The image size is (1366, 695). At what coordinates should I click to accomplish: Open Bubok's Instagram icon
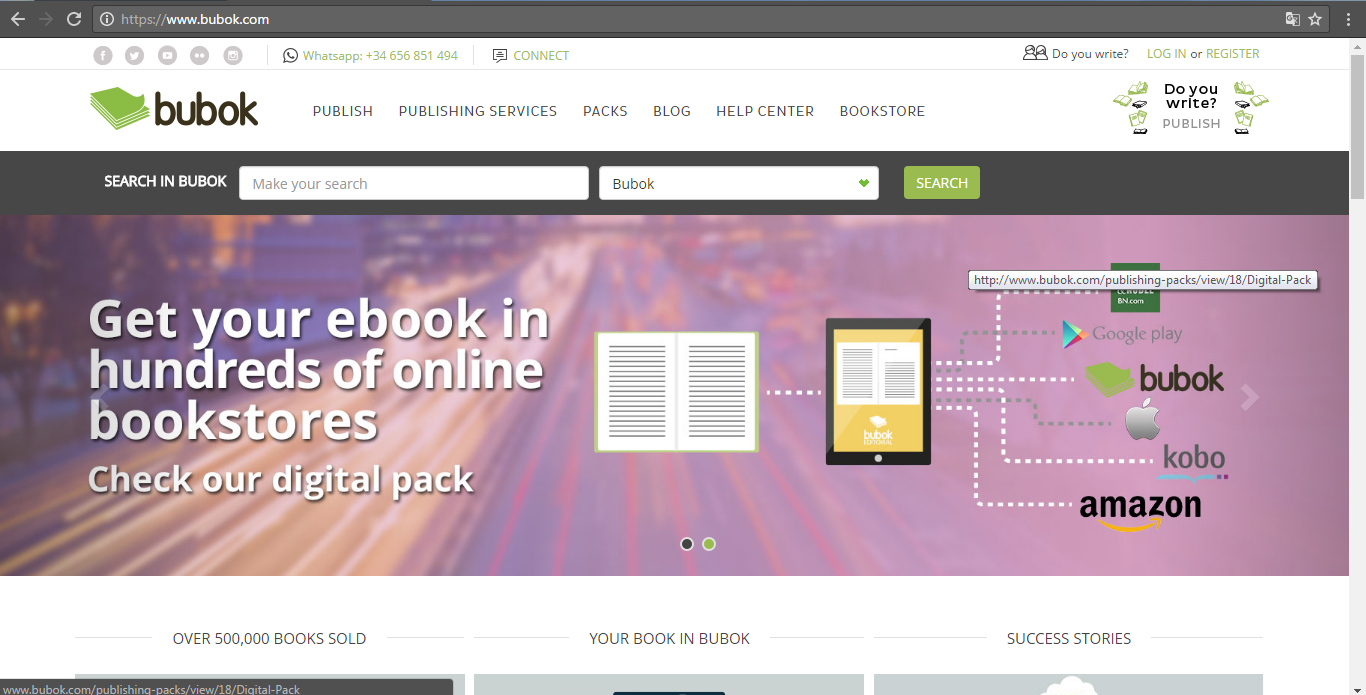(233, 56)
